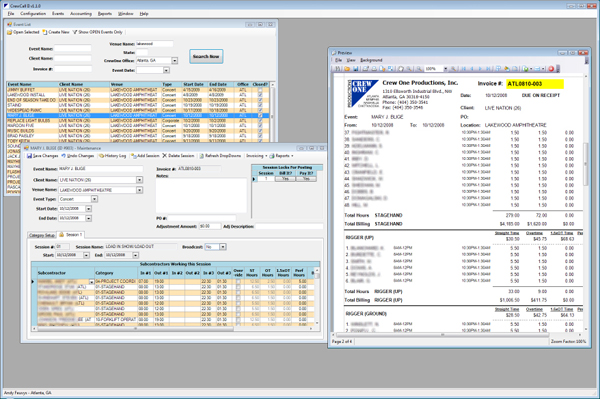The height and width of the screenshot is (399, 600).
Task: Toggle the Closed checkbox for MAROON FIVE
Action: (x=260, y=125)
